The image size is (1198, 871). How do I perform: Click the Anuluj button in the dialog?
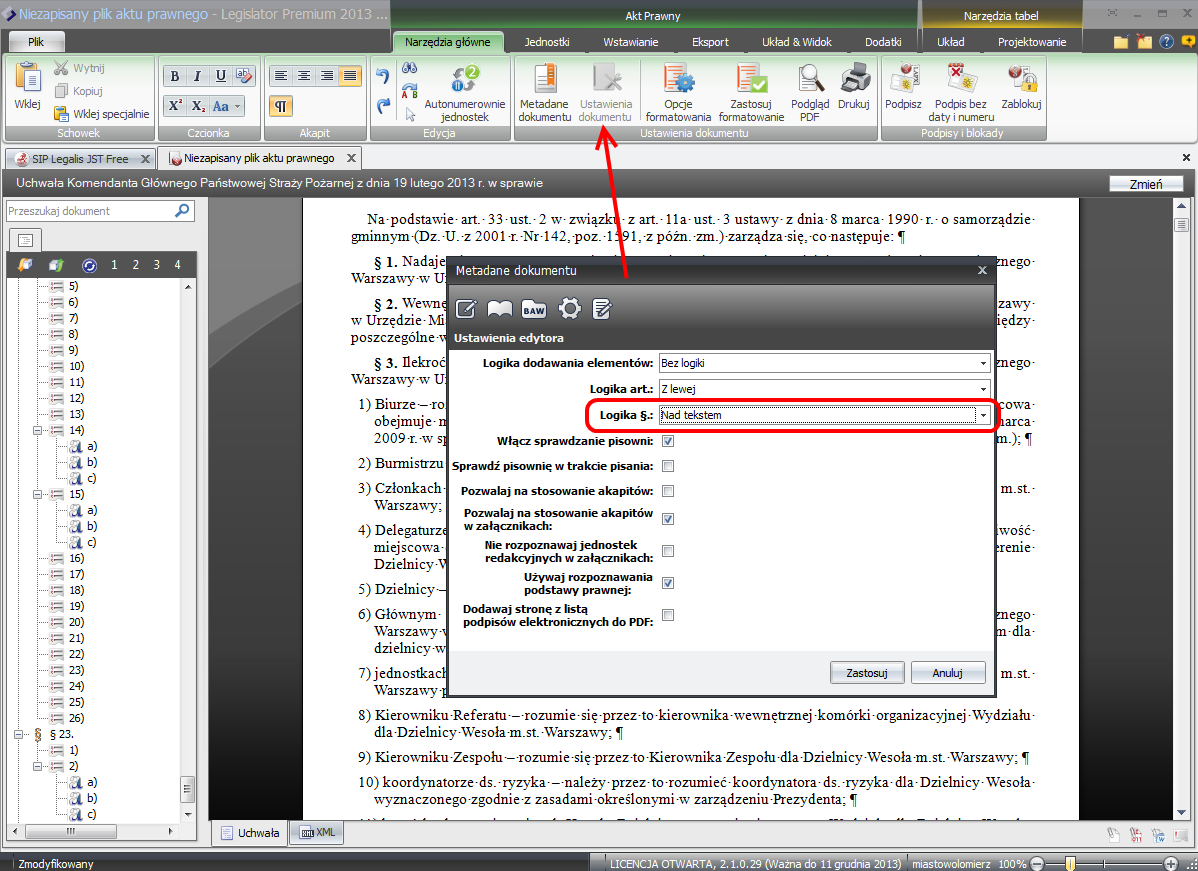[x=947, y=673]
